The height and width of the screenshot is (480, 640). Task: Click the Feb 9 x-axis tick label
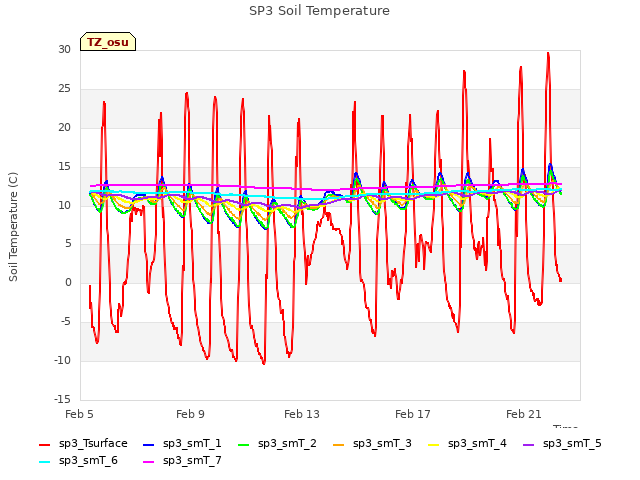coord(190,414)
